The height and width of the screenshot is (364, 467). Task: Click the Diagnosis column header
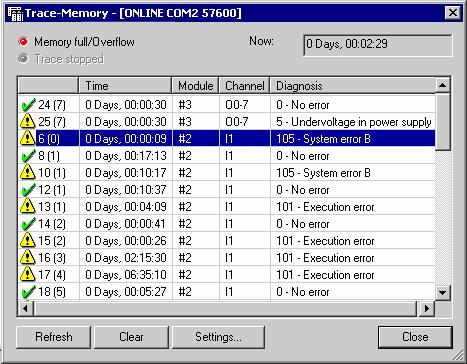tap(353, 86)
